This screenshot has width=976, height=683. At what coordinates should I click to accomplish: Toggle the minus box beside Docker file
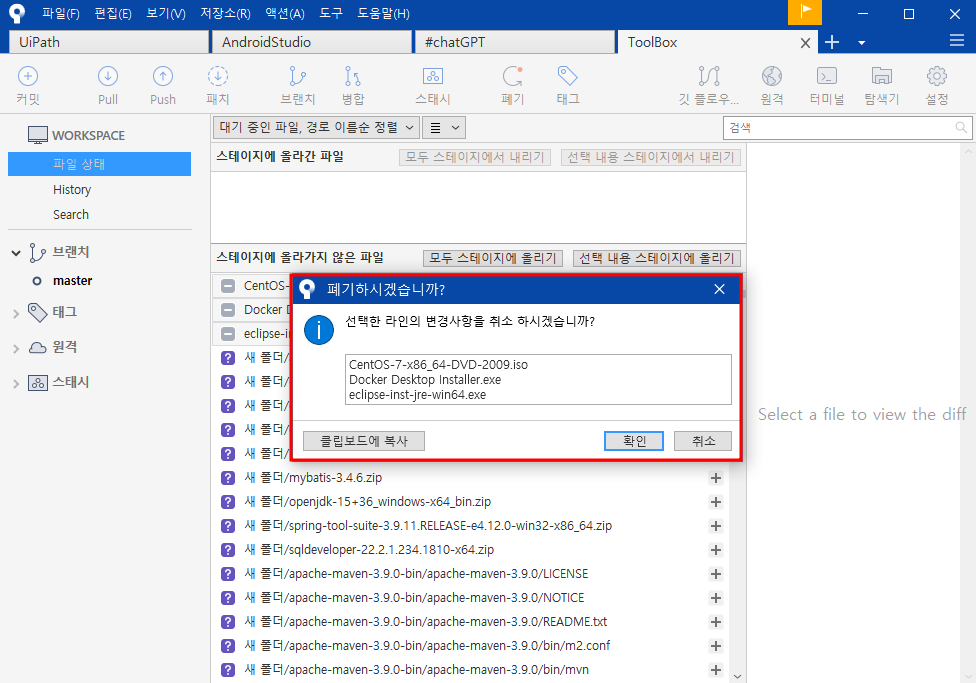(x=228, y=309)
